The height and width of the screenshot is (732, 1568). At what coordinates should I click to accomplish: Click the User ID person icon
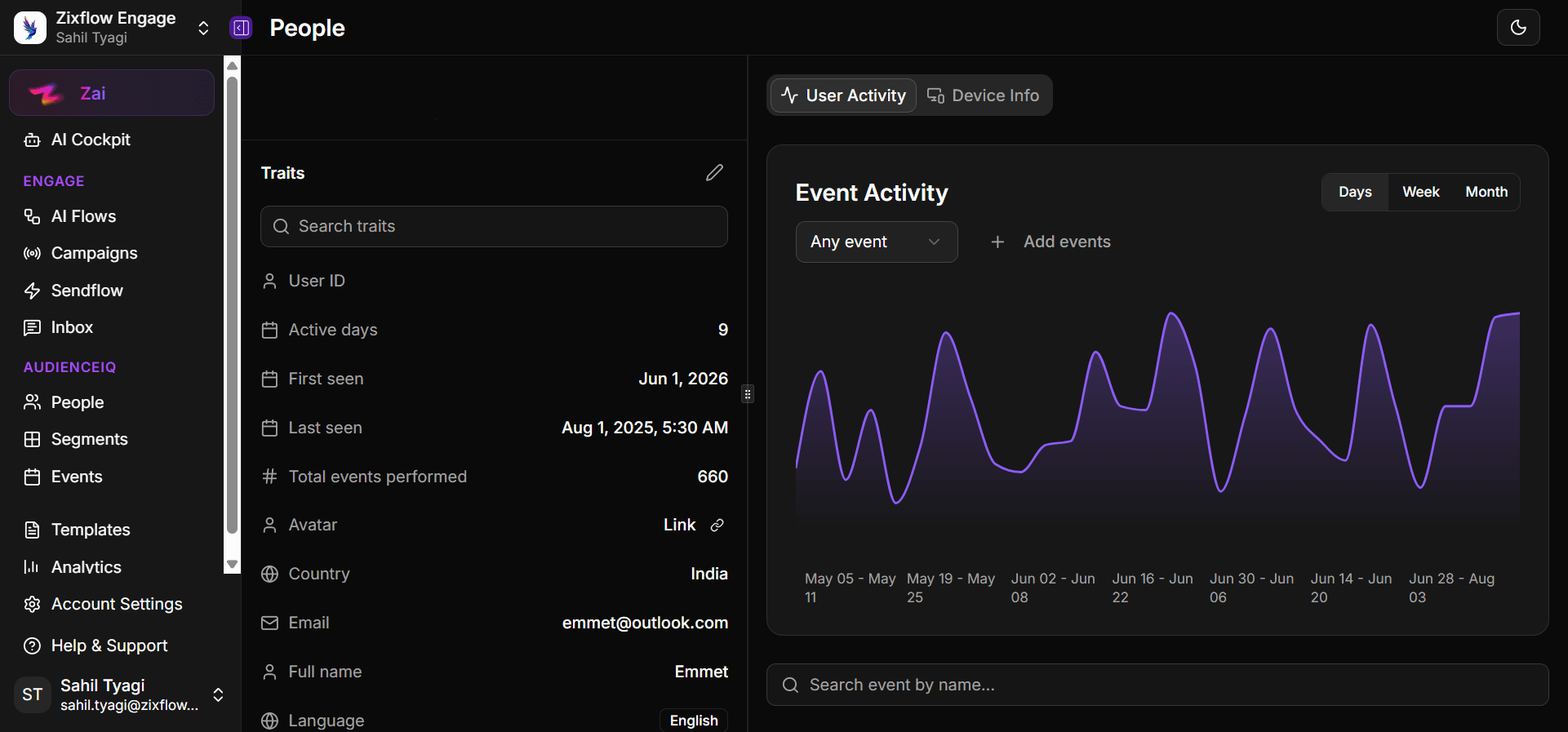point(269,281)
